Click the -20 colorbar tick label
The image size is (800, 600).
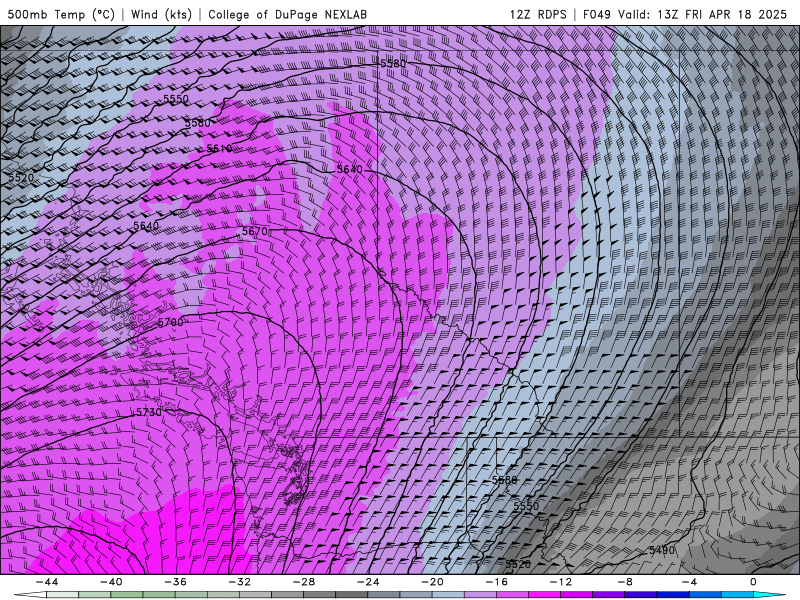[x=433, y=582]
